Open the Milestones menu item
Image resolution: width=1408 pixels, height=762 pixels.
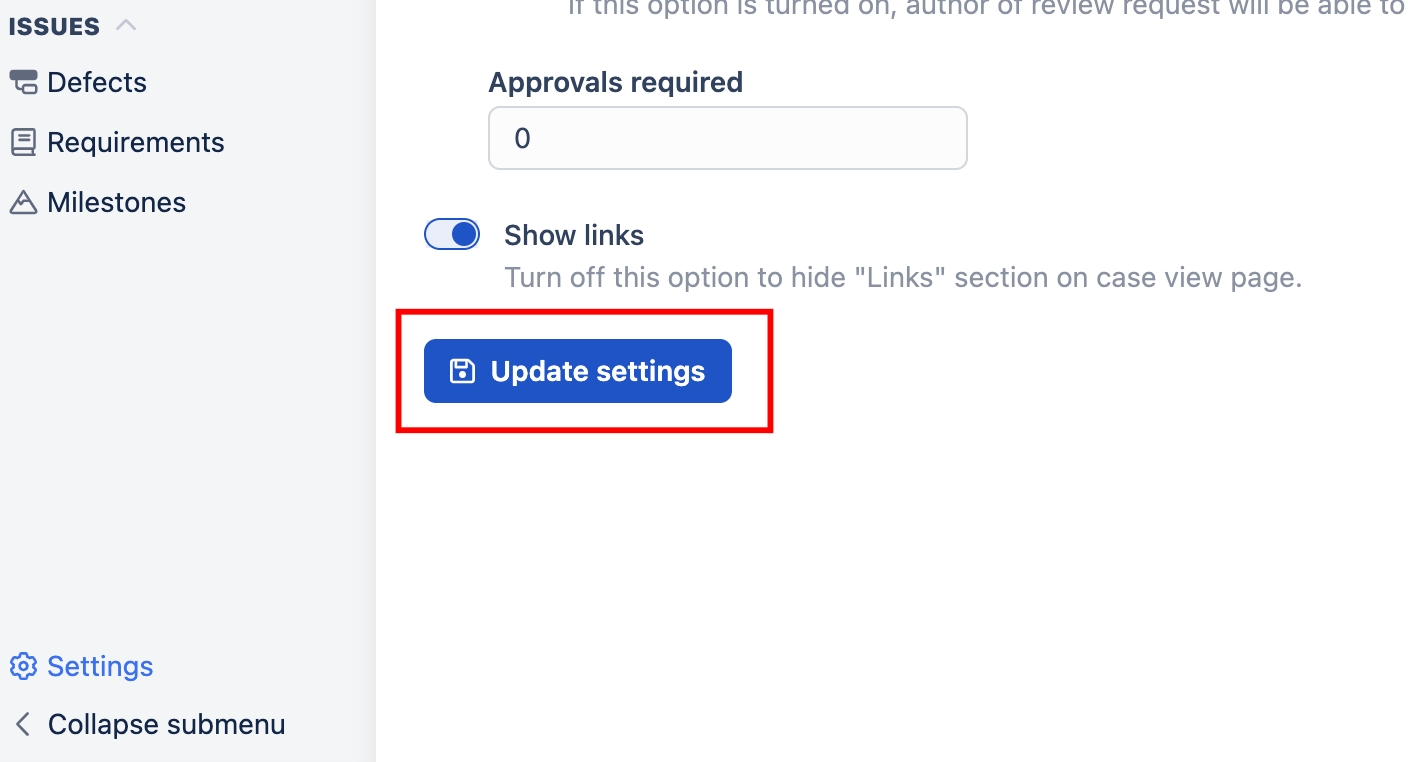tap(117, 202)
